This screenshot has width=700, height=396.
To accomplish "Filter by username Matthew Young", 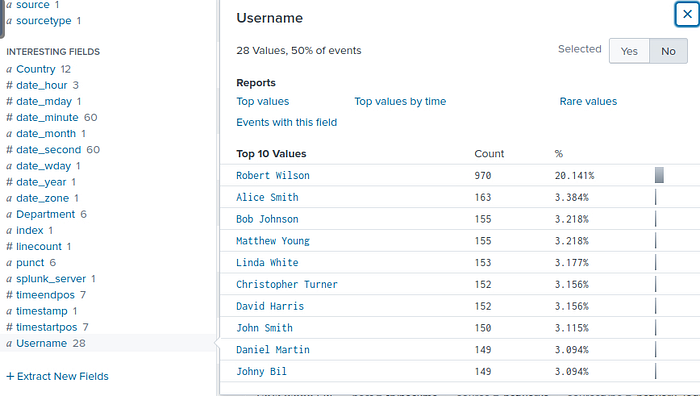I will coord(273,241).
